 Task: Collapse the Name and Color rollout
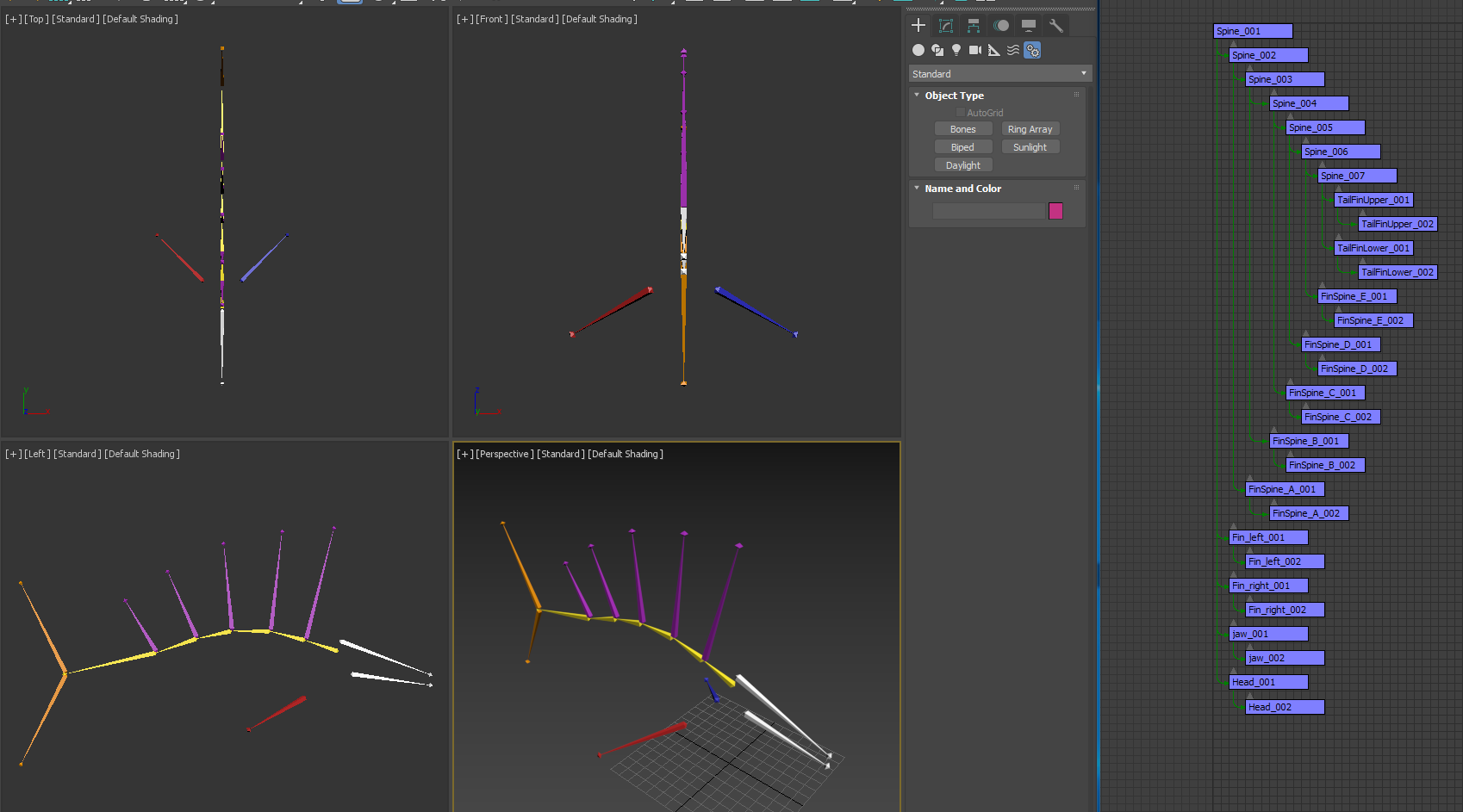point(916,188)
